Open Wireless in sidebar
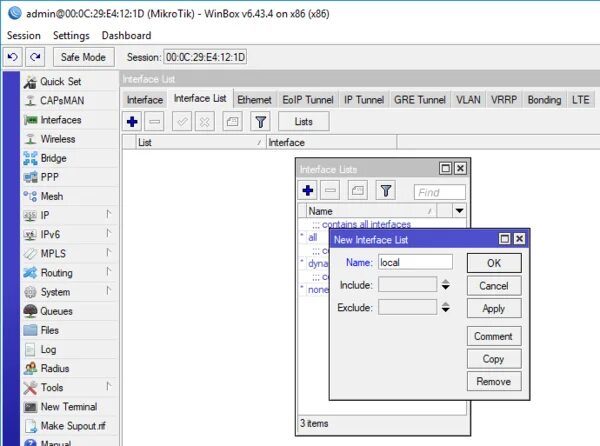The image size is (600, 446). point(70,139)
